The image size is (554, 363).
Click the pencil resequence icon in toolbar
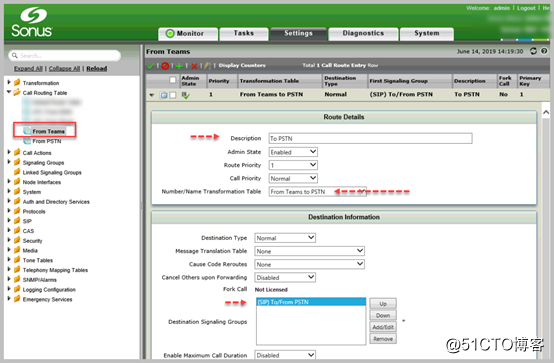(x=207, y=66)
